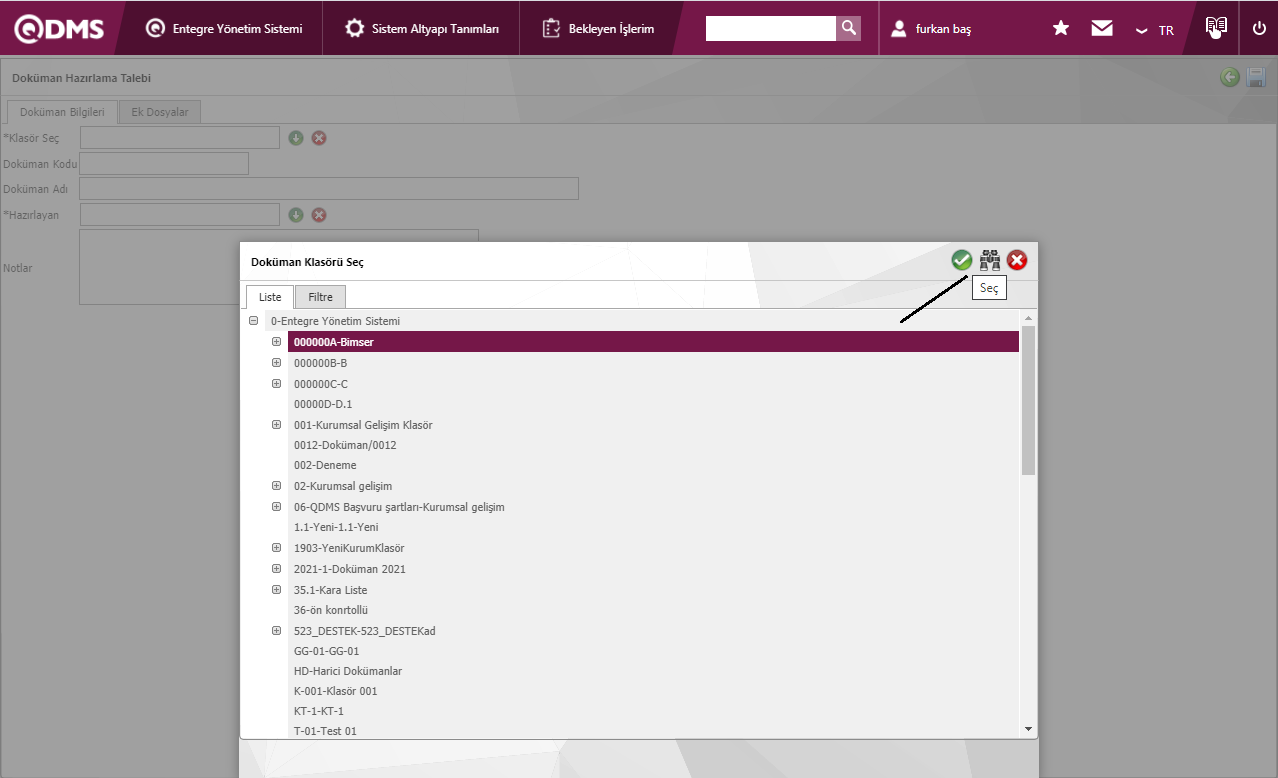Open favorites star icon
The image size is (1278, 778).
click(x=1061, y=29)
